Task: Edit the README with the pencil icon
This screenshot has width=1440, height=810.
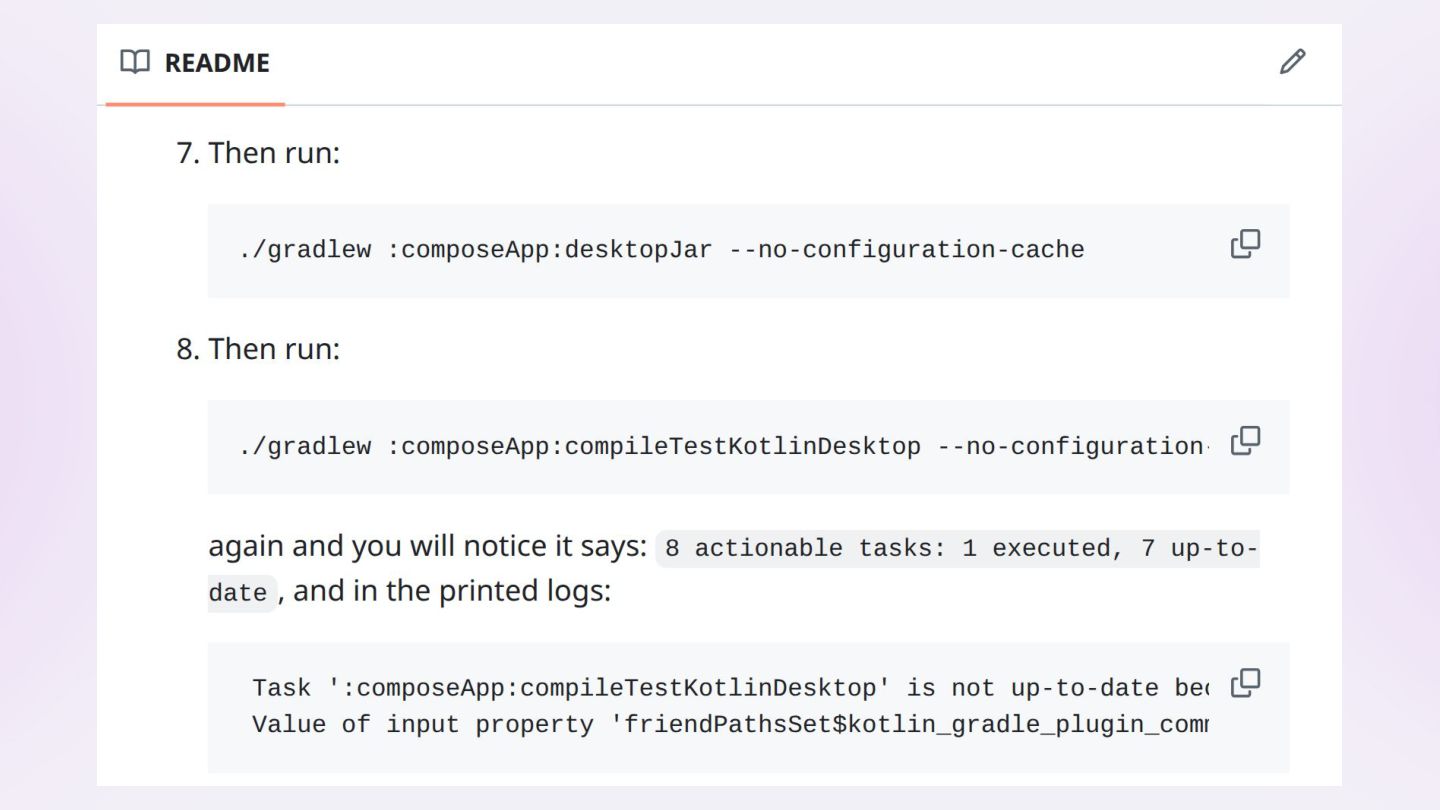Action: (1292, 62)
